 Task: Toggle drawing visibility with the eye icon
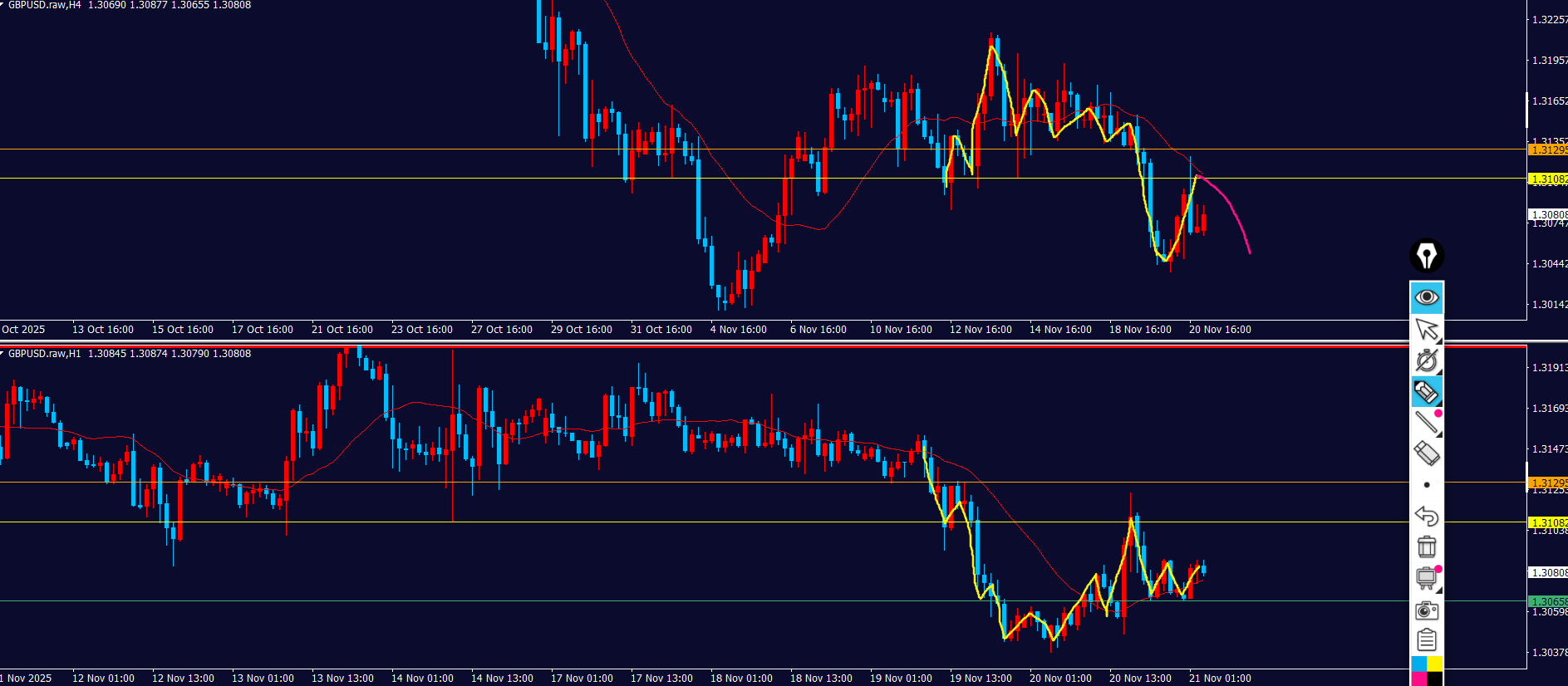(1426, 297)
